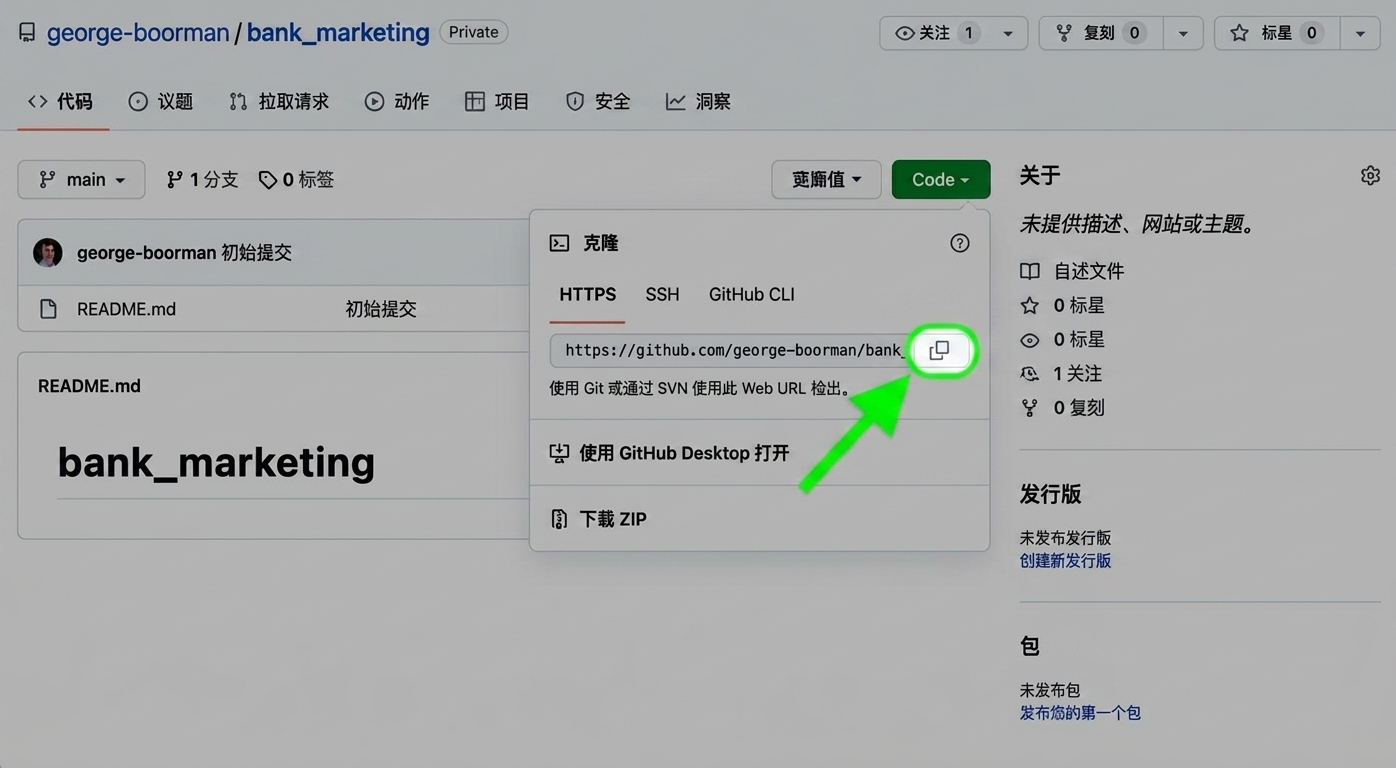
Task: Open the 项目 tab
Action: click(497, 101)
